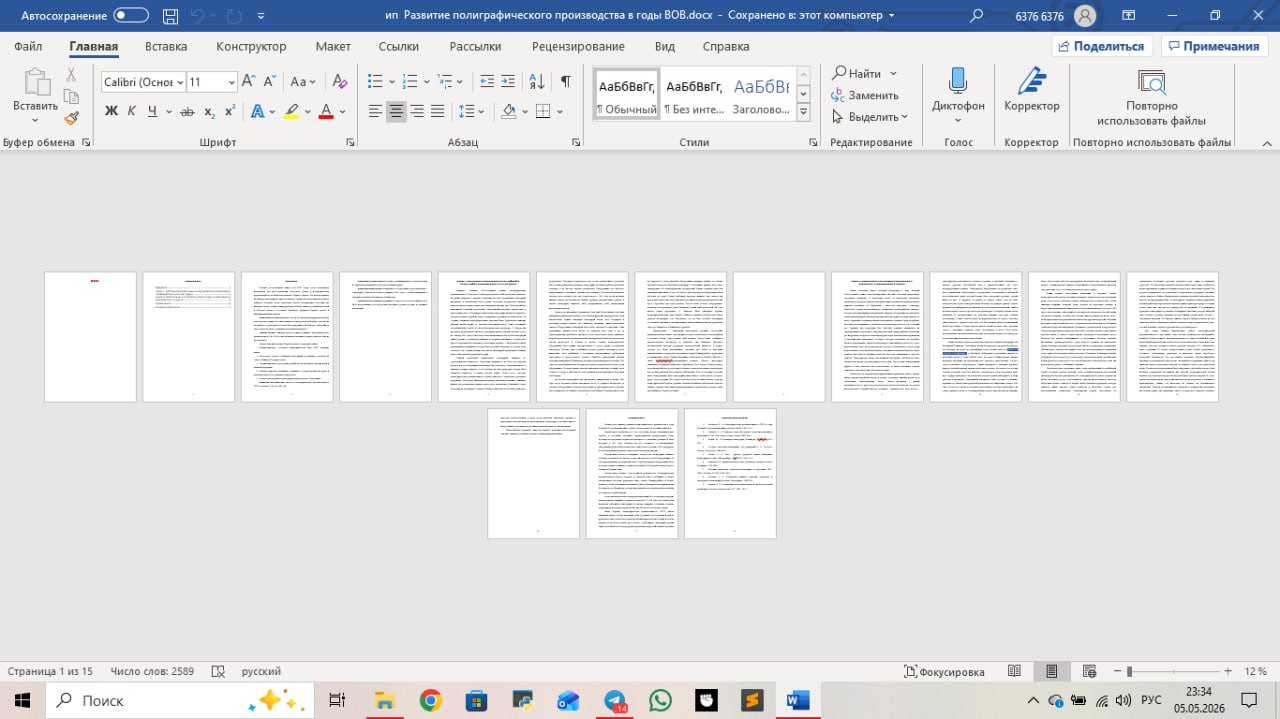Click the Comments (Примечания) button
Image resolution: width=1280 pixels, height=719 pixels.
(1213, 46)
